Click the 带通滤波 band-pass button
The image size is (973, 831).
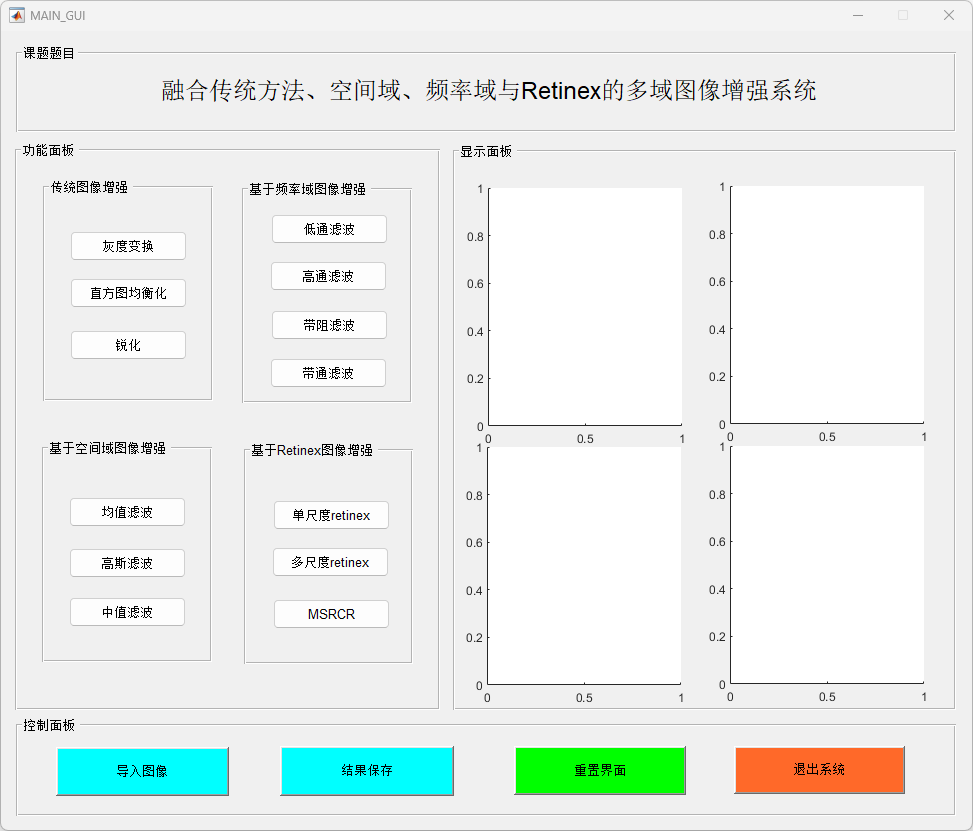pos(328,373)
